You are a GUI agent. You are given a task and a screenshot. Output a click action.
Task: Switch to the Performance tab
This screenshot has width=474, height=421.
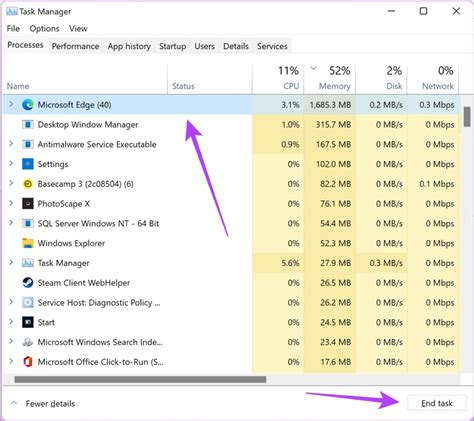(75, 46)
